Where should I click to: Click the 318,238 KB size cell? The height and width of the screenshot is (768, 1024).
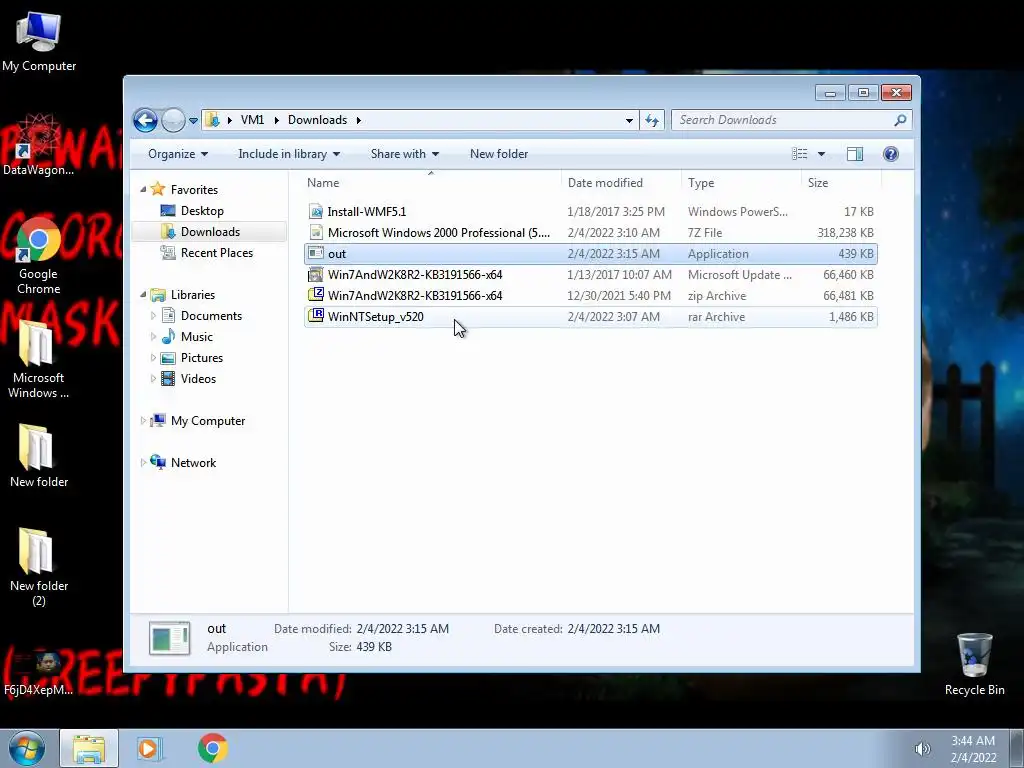pyautogui.click(x=845, y=232)
